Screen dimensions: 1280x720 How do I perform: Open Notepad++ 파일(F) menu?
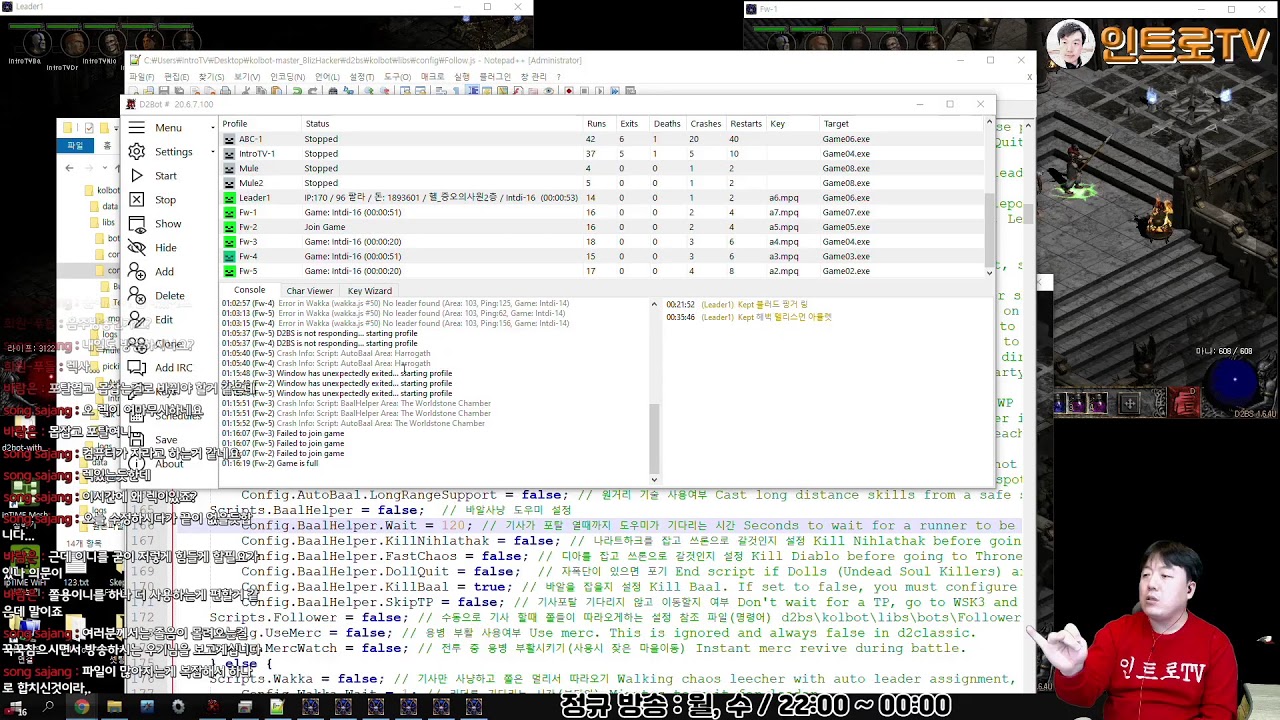(142, 77)
